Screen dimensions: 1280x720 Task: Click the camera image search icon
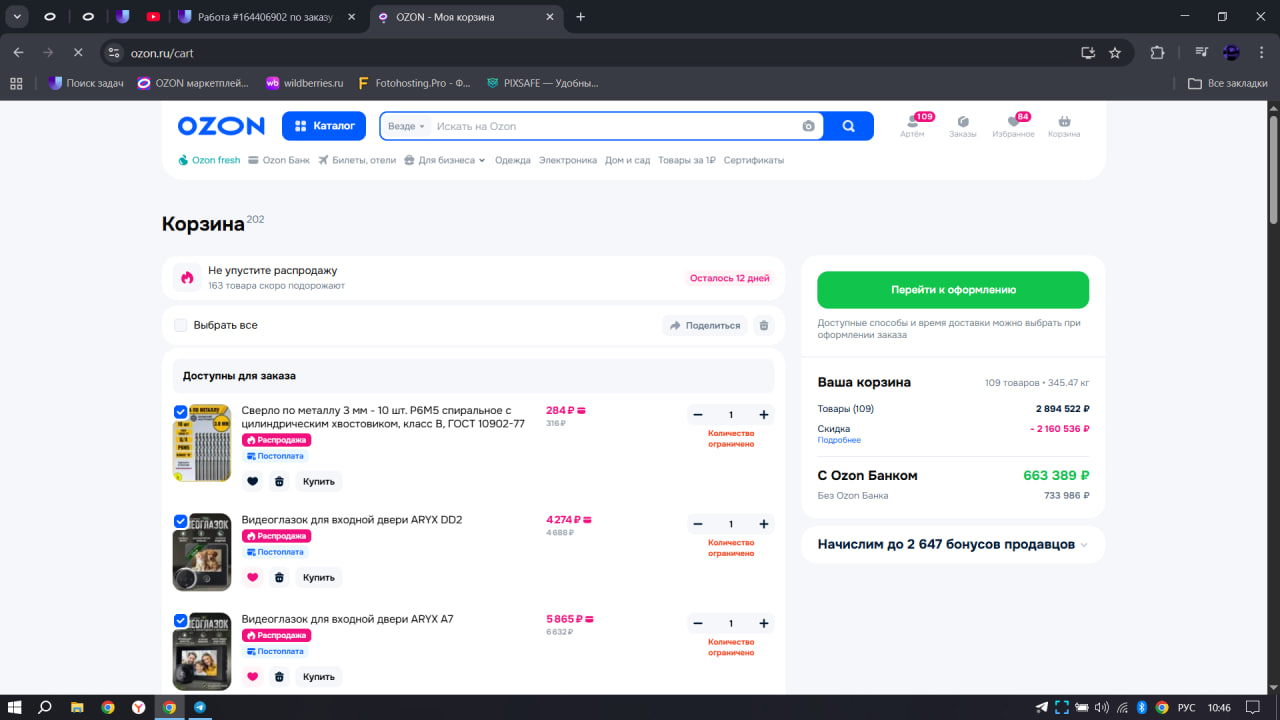click(x=808, y=126)
